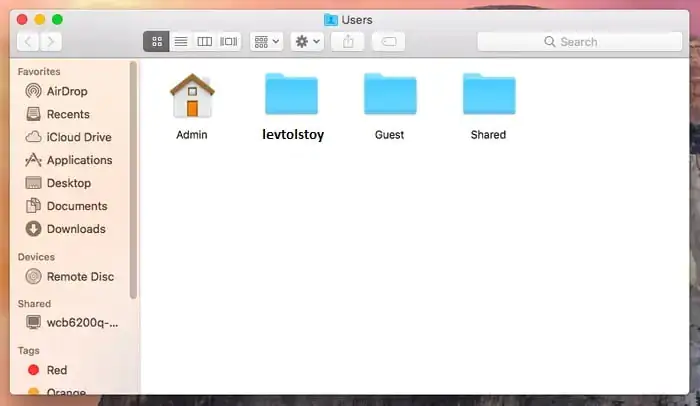Select the Guest folder icon
The width and height of the screenshot is (700, 406).
point(390,94)
